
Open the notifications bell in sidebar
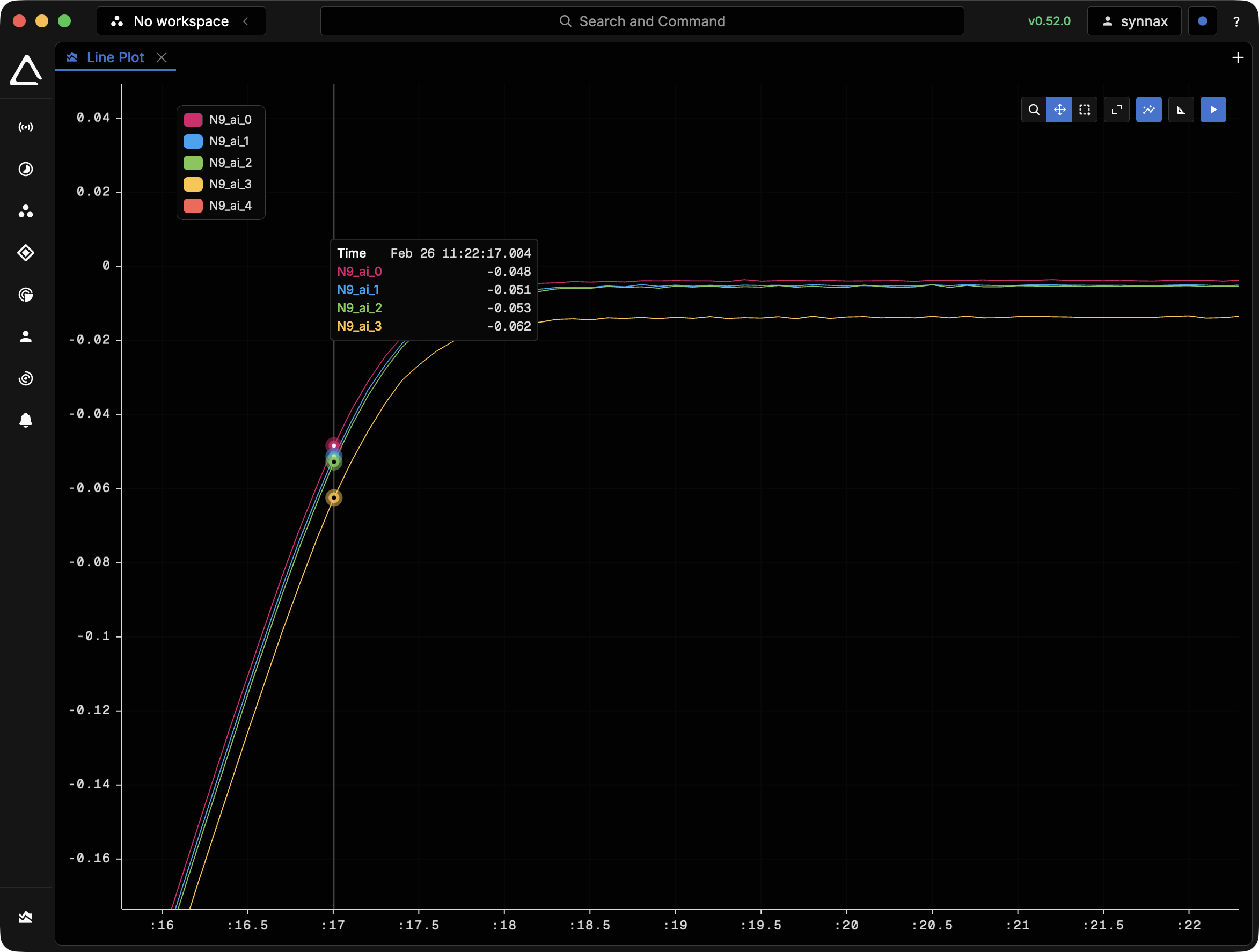click(x=26, y=421)
